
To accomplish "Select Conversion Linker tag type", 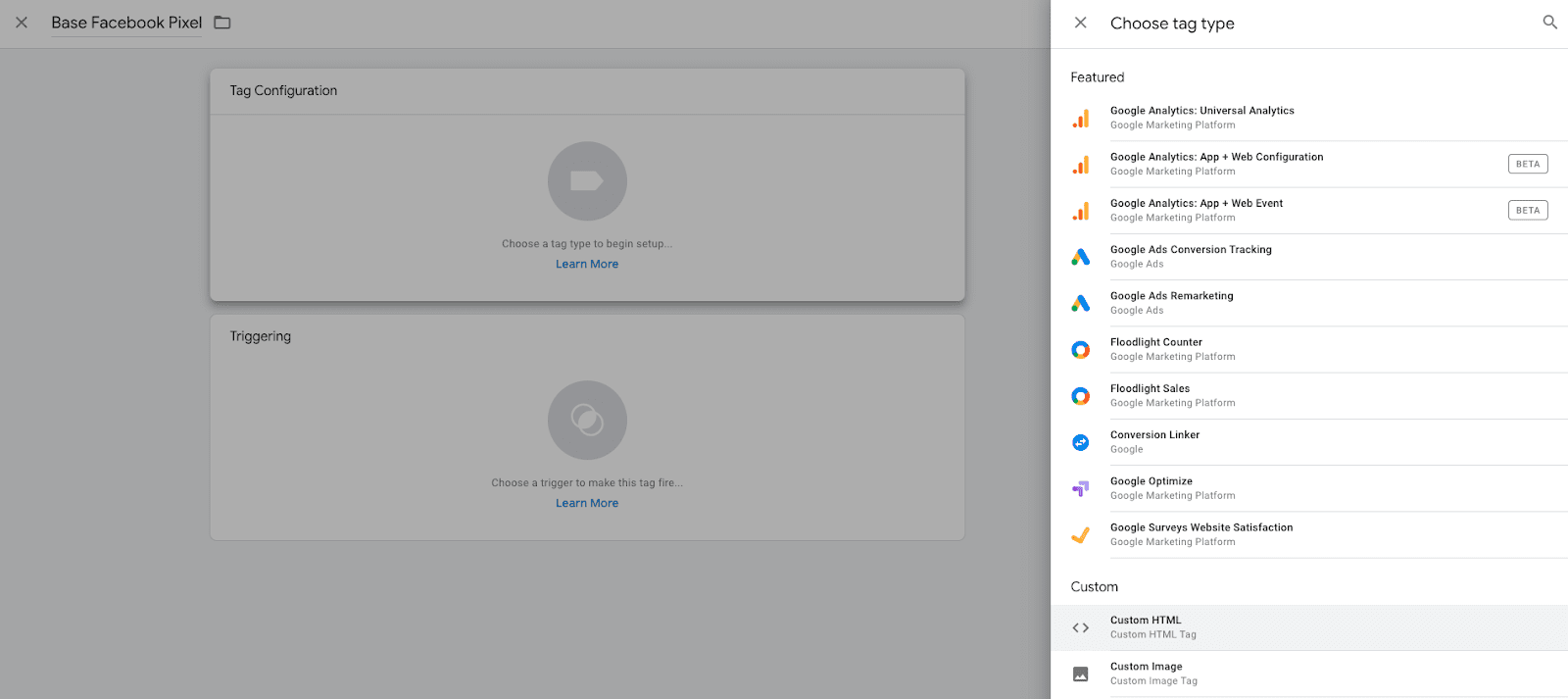I will 1309,442.
